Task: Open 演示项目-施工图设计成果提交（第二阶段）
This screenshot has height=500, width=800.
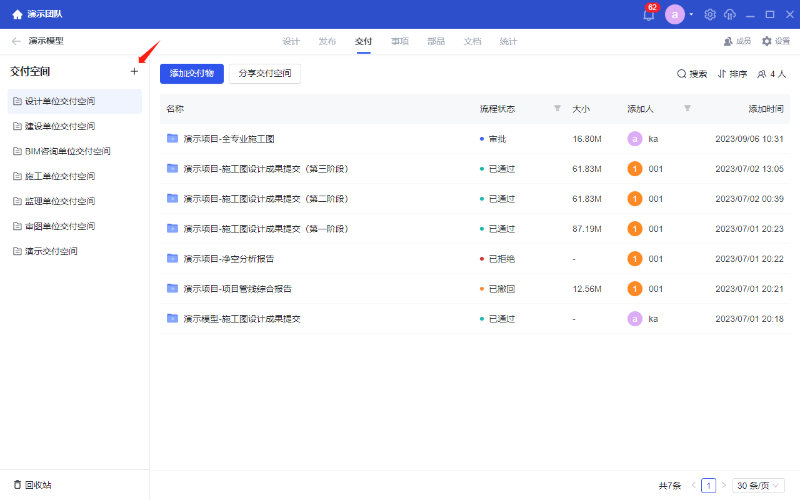Action: pyautogui.click(x=266, y=199)
